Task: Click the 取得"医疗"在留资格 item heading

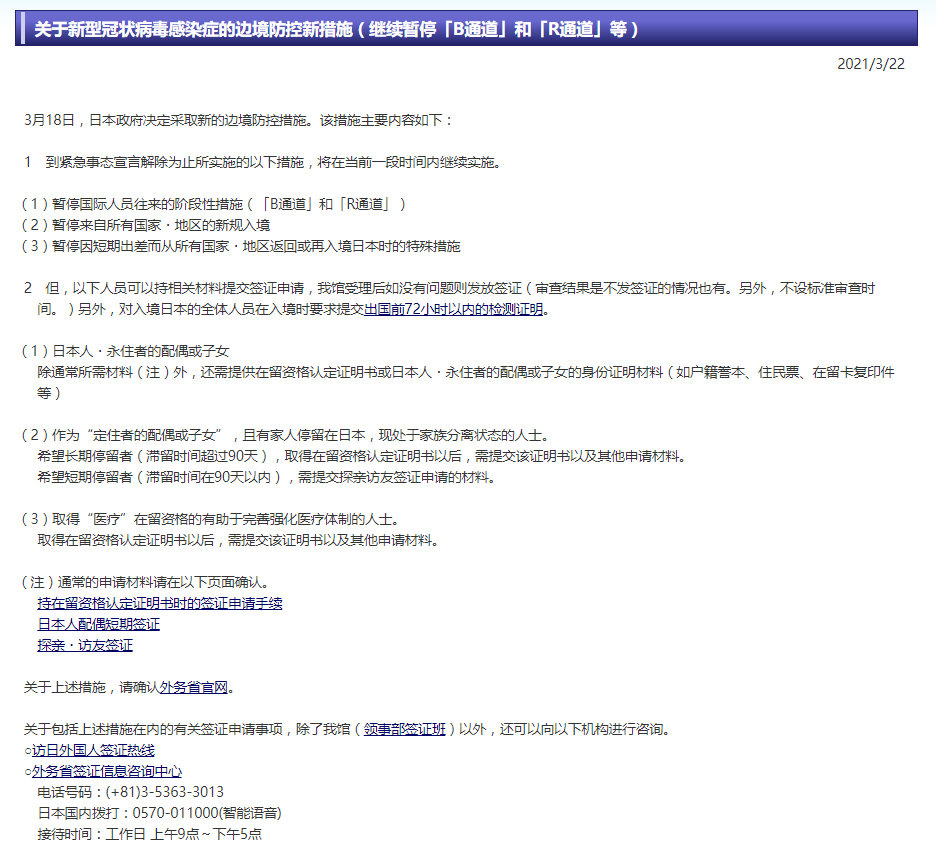Action: pos(217,519)
